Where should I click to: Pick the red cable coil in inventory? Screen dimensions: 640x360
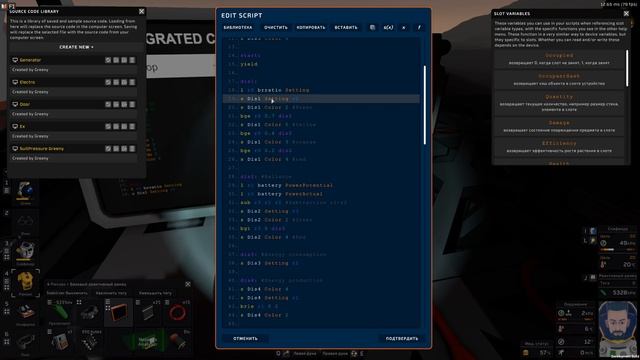point(178,313)
